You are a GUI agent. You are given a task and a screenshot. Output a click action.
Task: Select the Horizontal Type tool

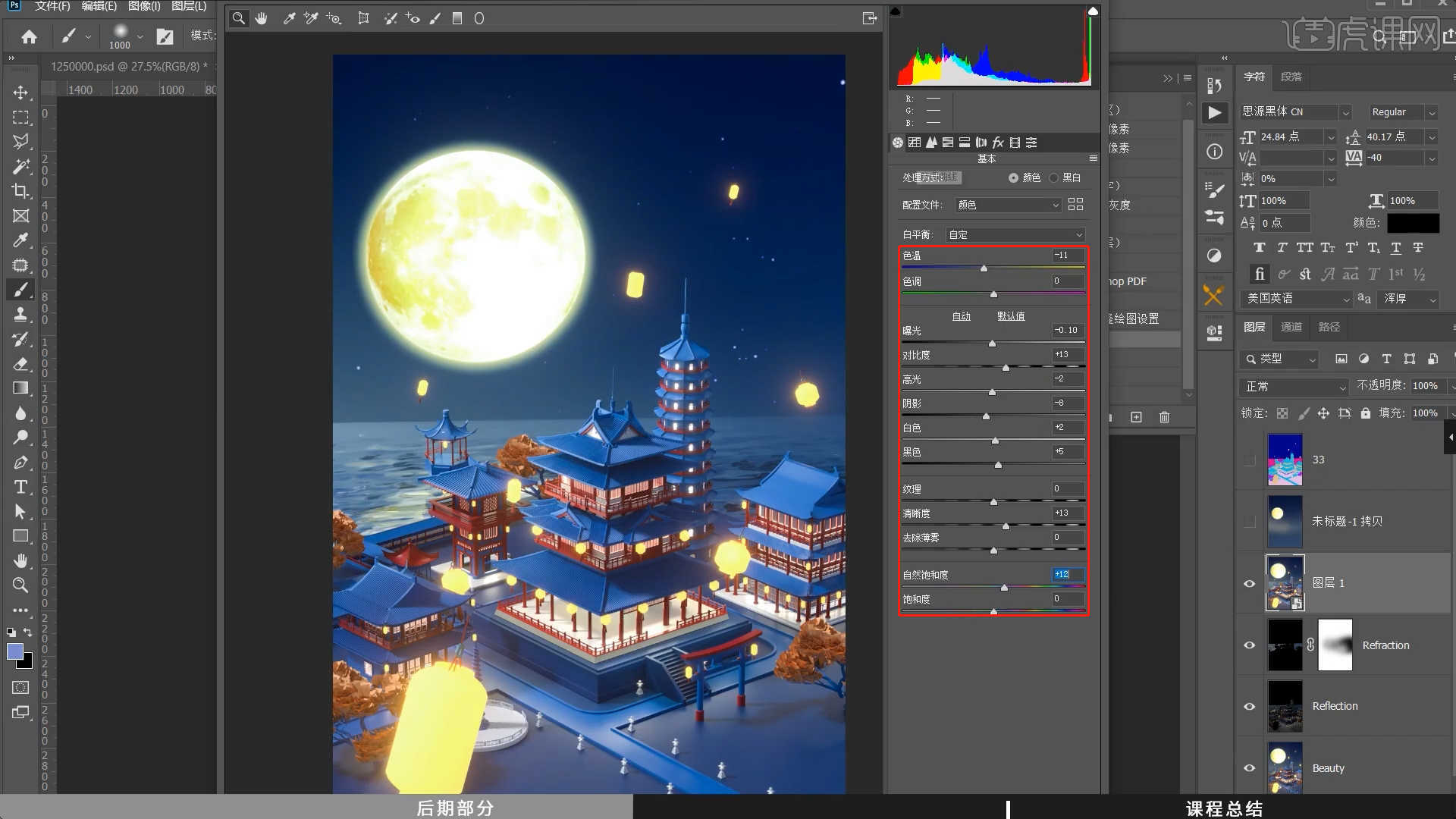pos(20,487)
